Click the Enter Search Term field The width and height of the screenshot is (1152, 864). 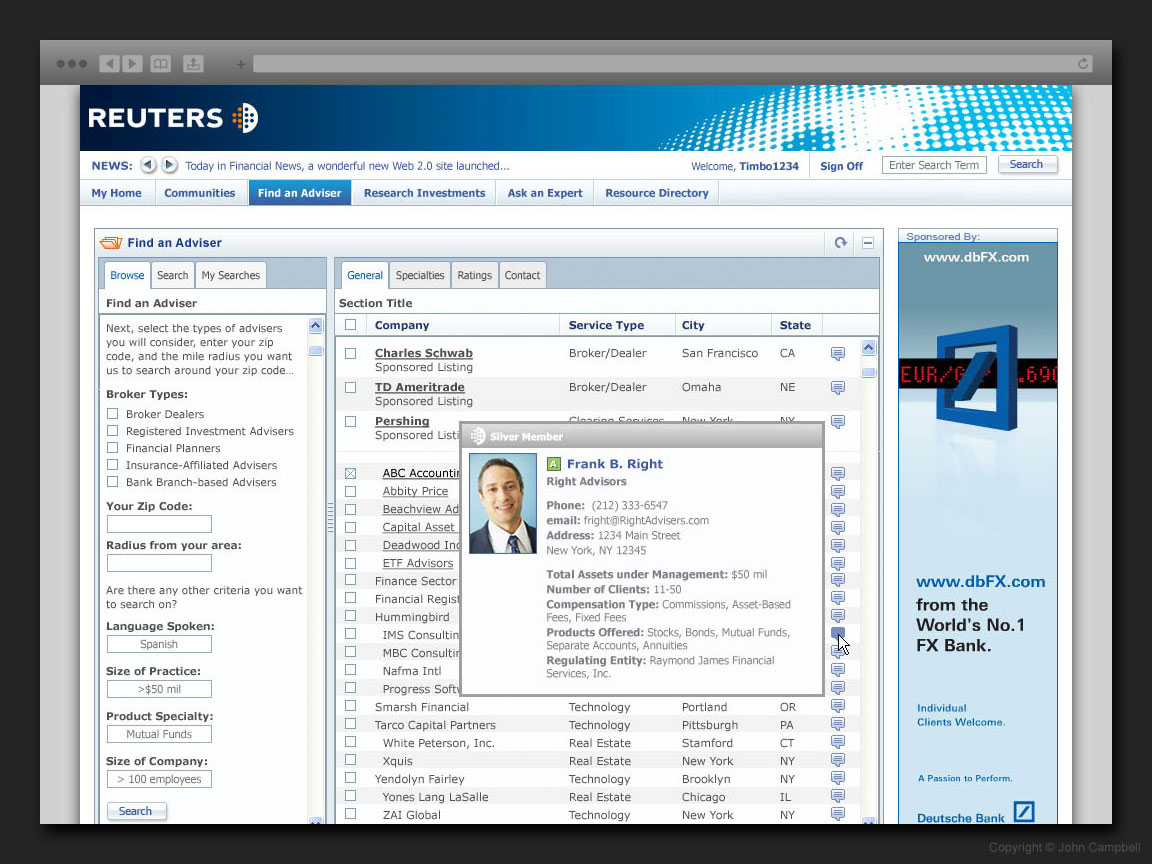point(934,165)
